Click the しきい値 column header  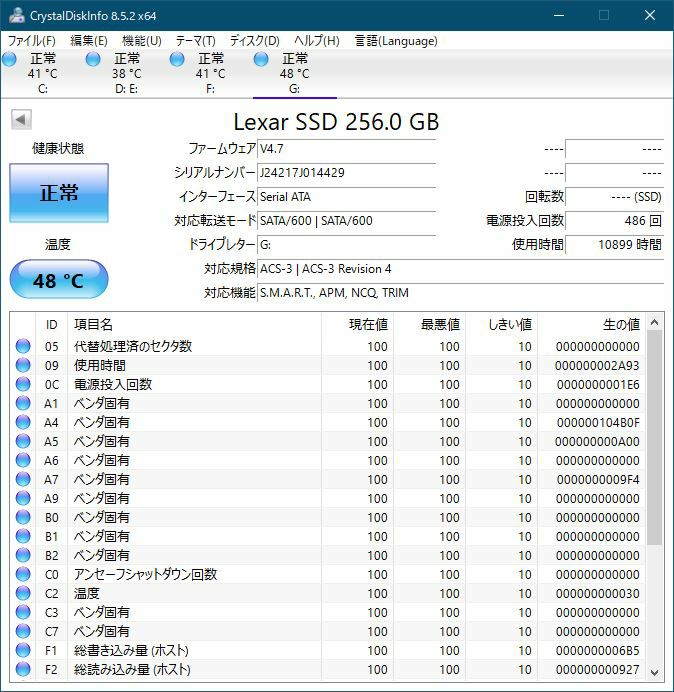(x=501, y=325)
